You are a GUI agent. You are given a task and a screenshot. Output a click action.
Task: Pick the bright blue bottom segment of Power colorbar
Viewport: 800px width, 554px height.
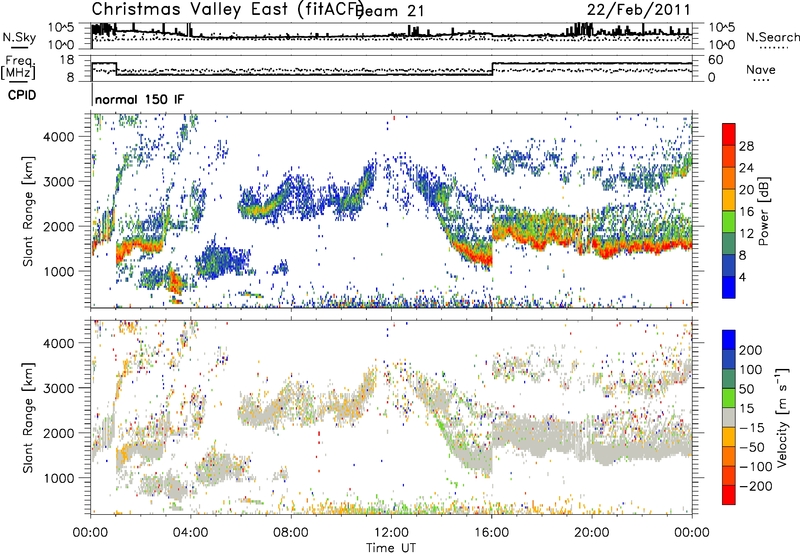[x=729, y=287]
